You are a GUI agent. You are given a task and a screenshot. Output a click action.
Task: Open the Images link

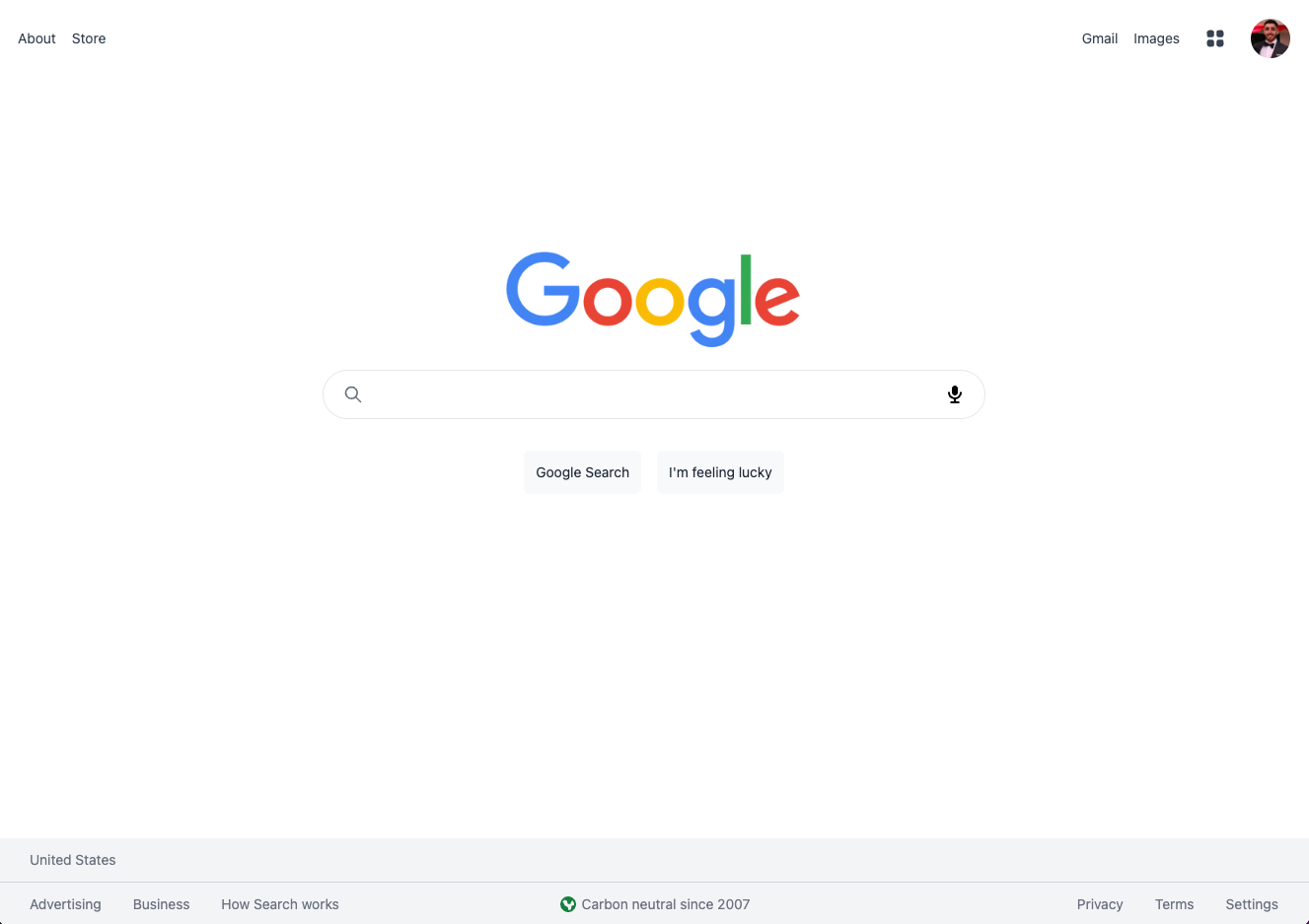click(1156, 38)
